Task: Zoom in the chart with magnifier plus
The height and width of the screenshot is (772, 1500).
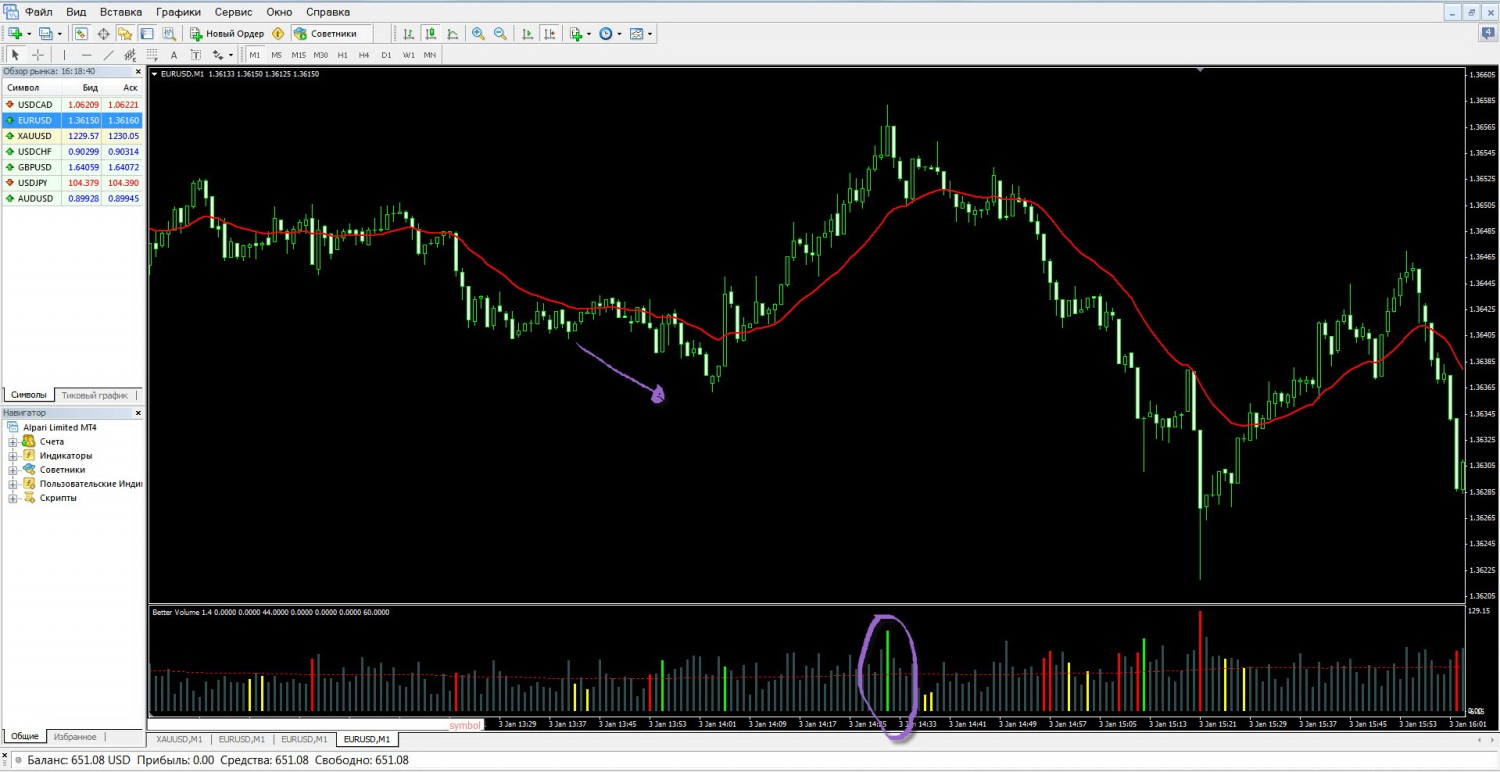Action: tap(478, 34)
